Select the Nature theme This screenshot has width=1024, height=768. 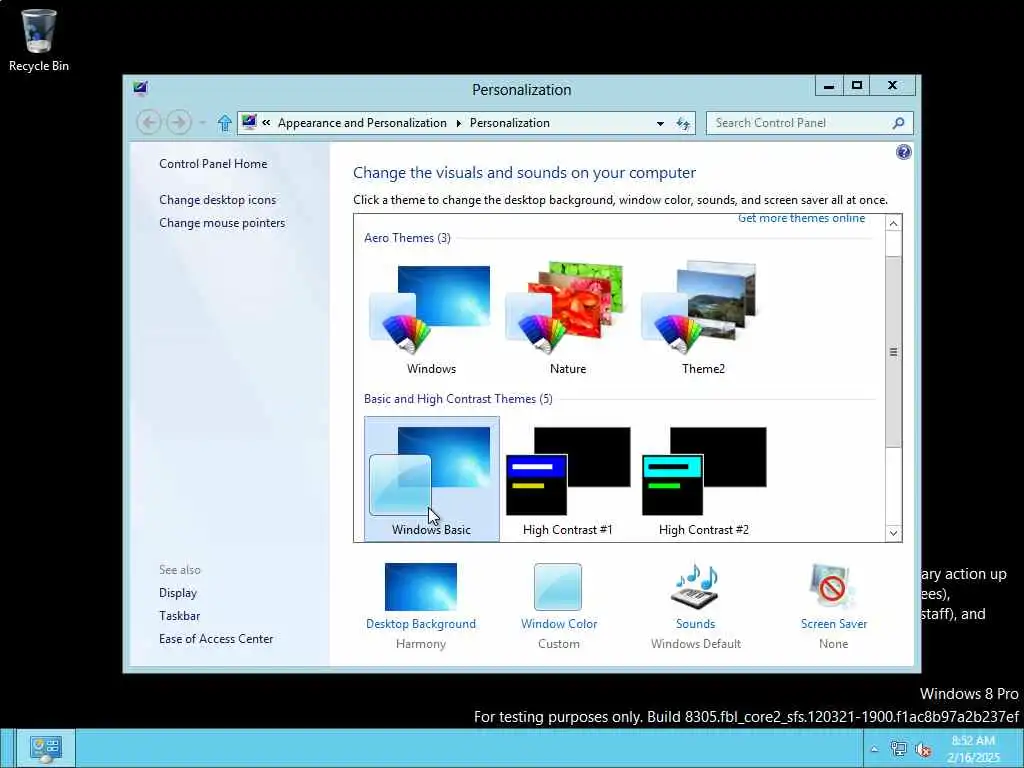(x=568, y=318)
